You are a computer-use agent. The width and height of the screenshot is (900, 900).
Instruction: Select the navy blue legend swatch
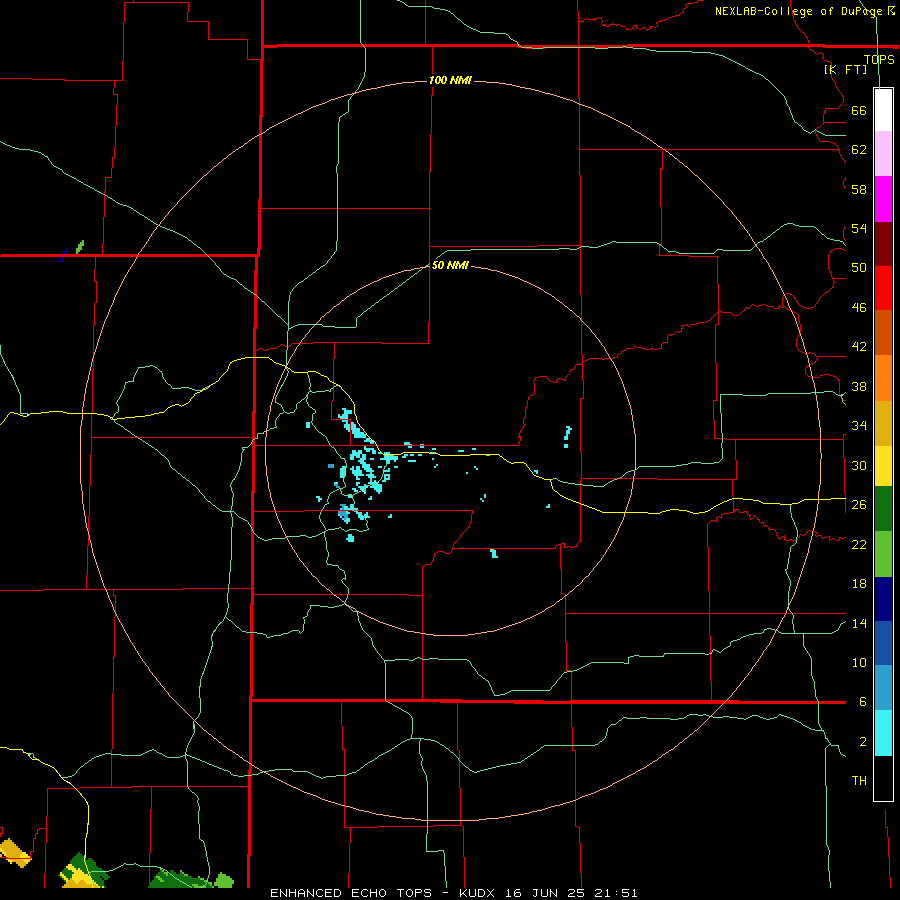pyautogui.click(x=883, y=599)
